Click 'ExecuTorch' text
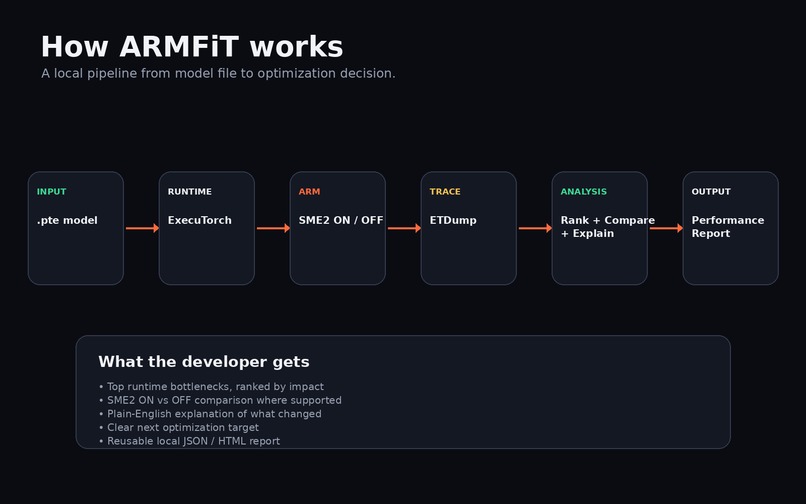 199,220
